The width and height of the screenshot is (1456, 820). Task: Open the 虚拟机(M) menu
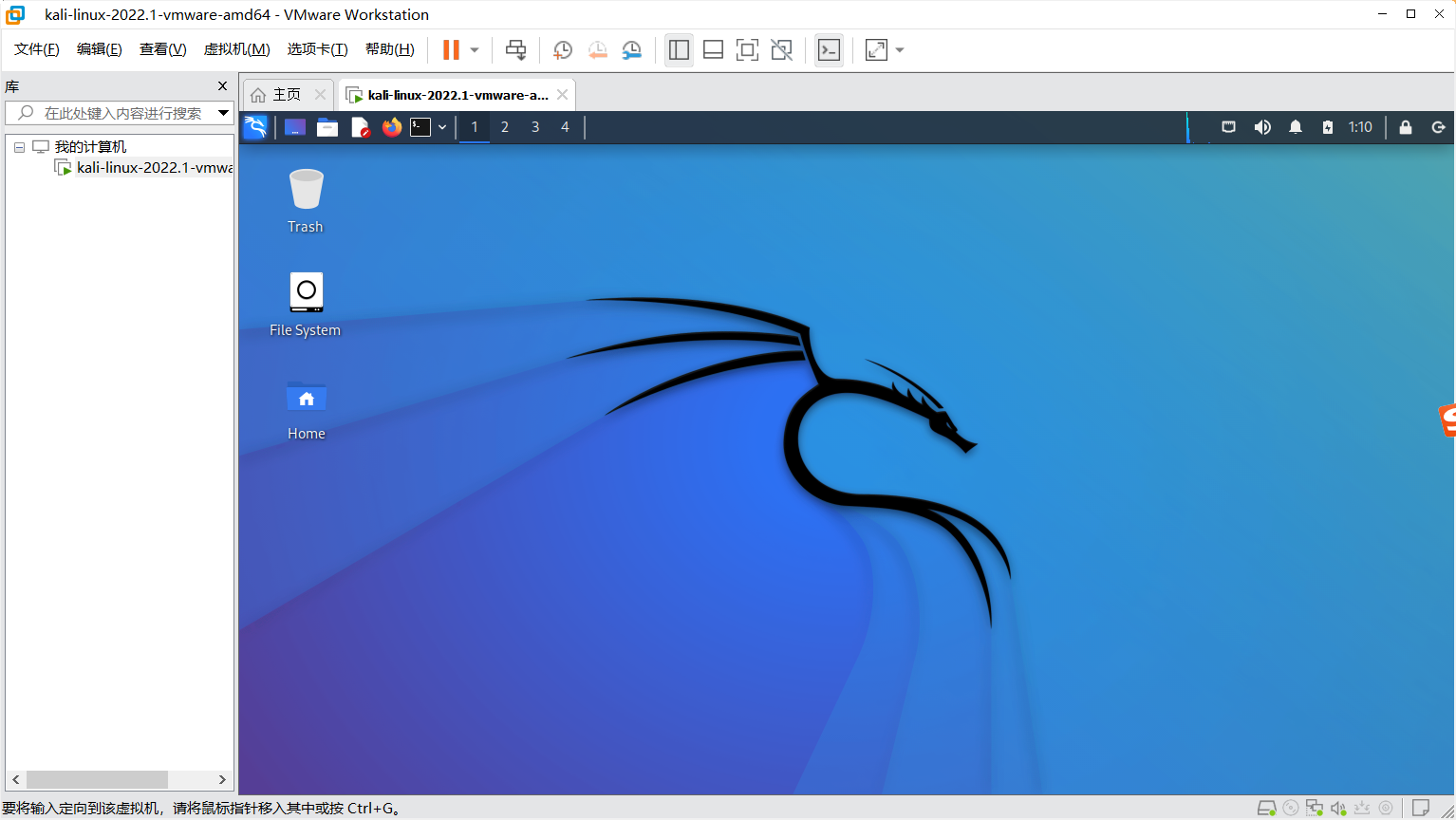[237, 49]
